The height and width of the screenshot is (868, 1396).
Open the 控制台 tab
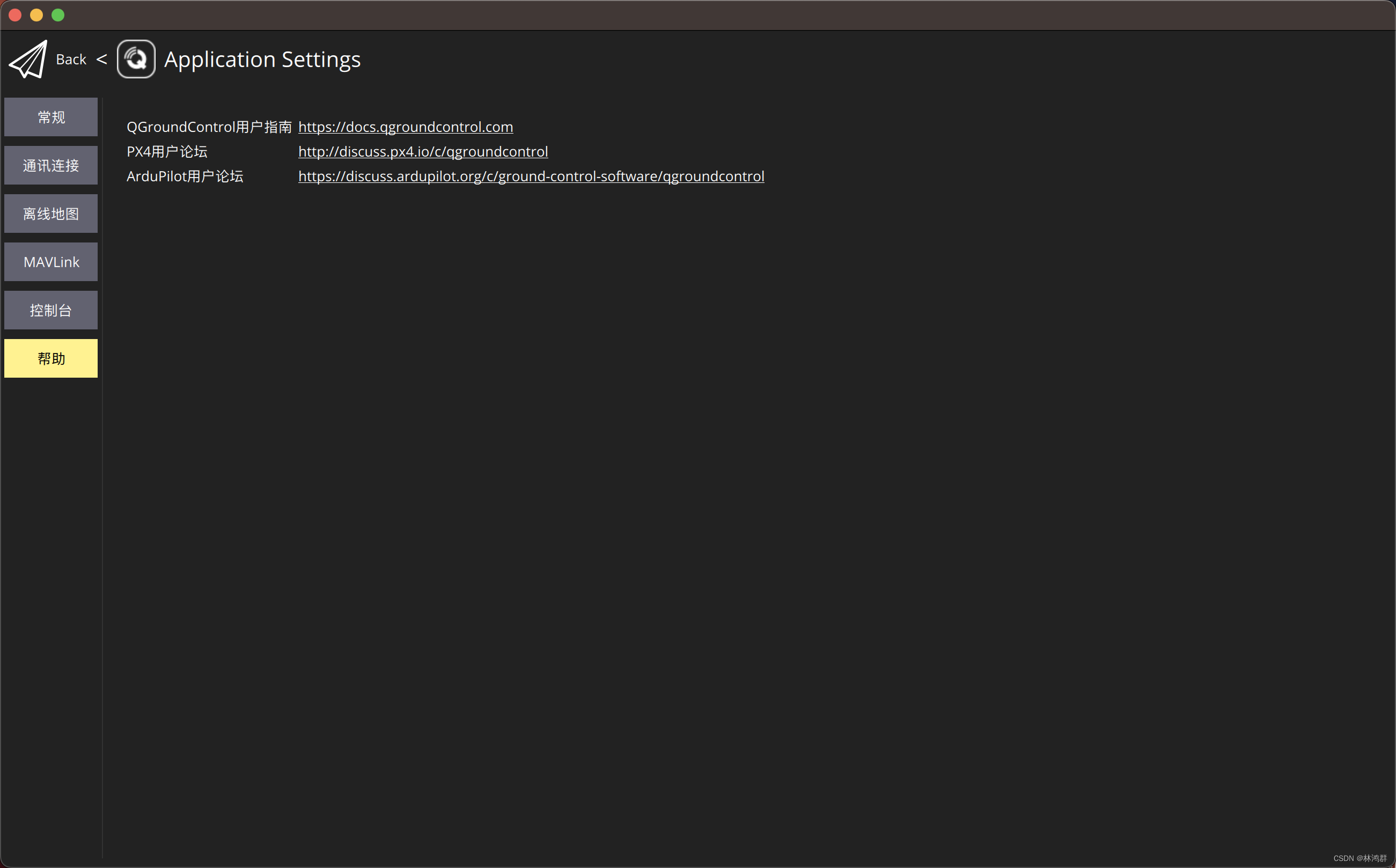tap(51, 310)
